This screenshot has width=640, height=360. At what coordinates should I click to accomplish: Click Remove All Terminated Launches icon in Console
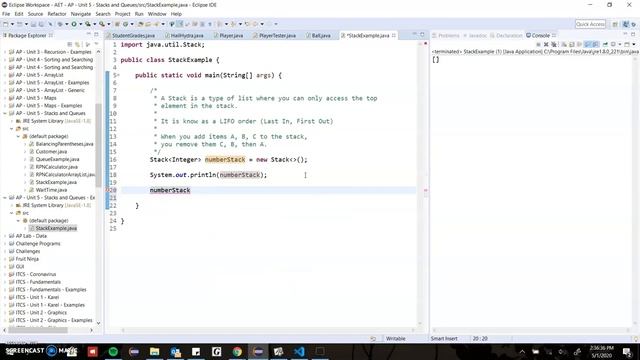pos(553,44)
